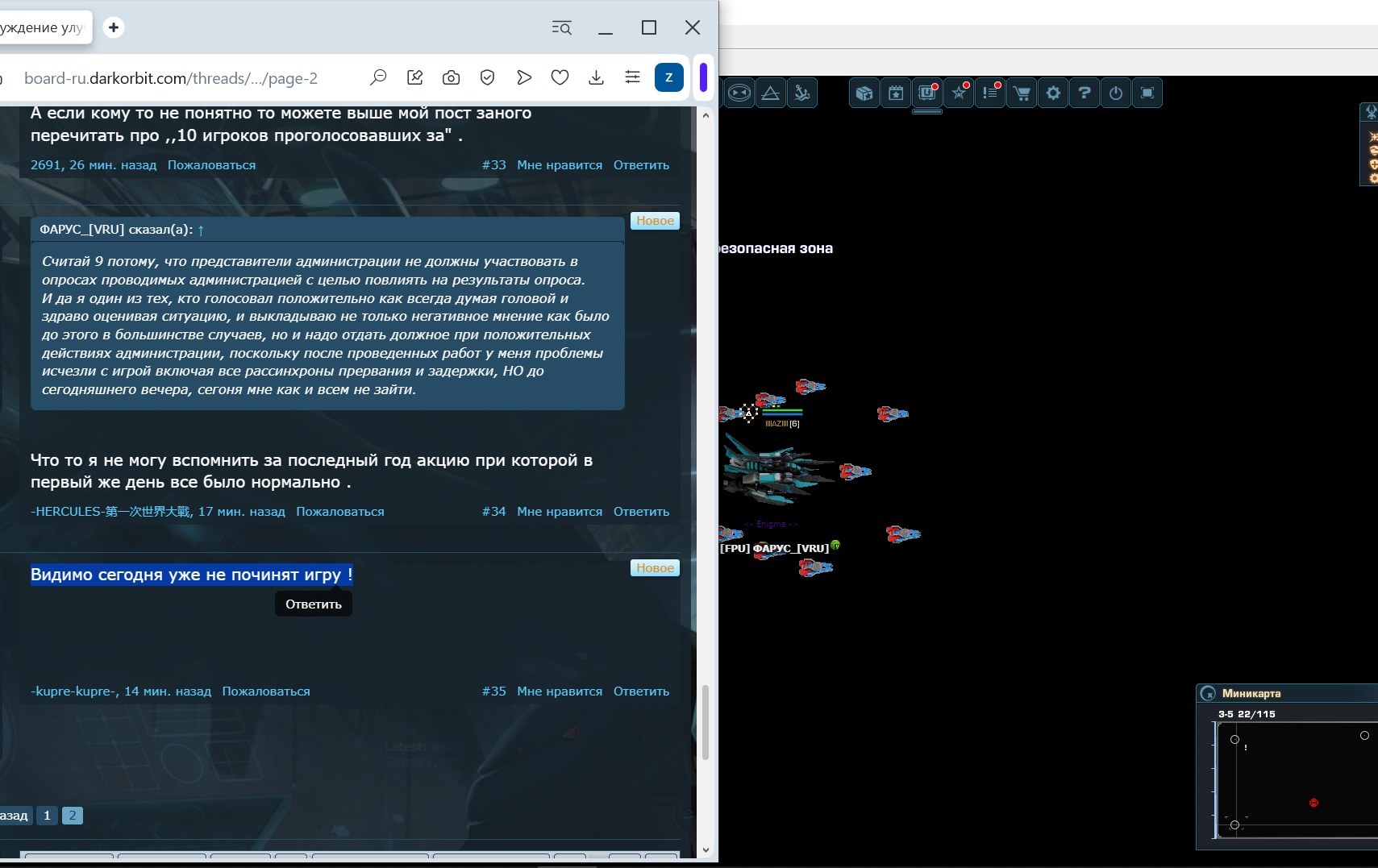Open the shield privacy protection icon
Image resolution: width=1378 pixels, height=868 pixels.
click(487, 77)
